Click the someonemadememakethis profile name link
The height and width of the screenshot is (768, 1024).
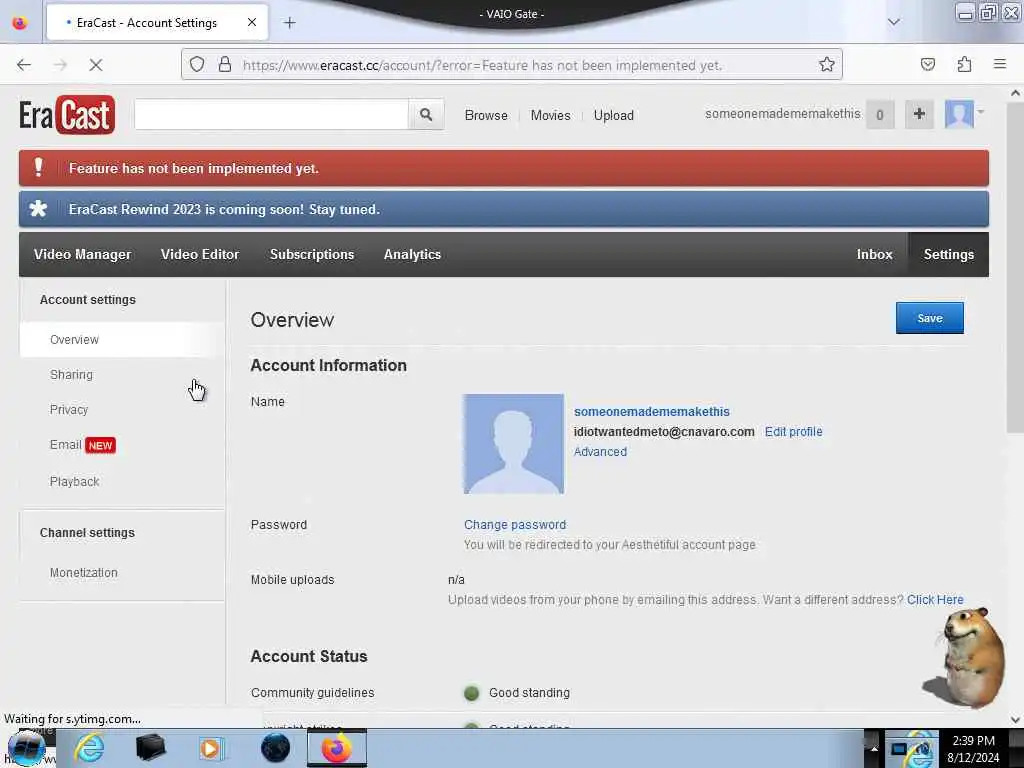point(651,412)
